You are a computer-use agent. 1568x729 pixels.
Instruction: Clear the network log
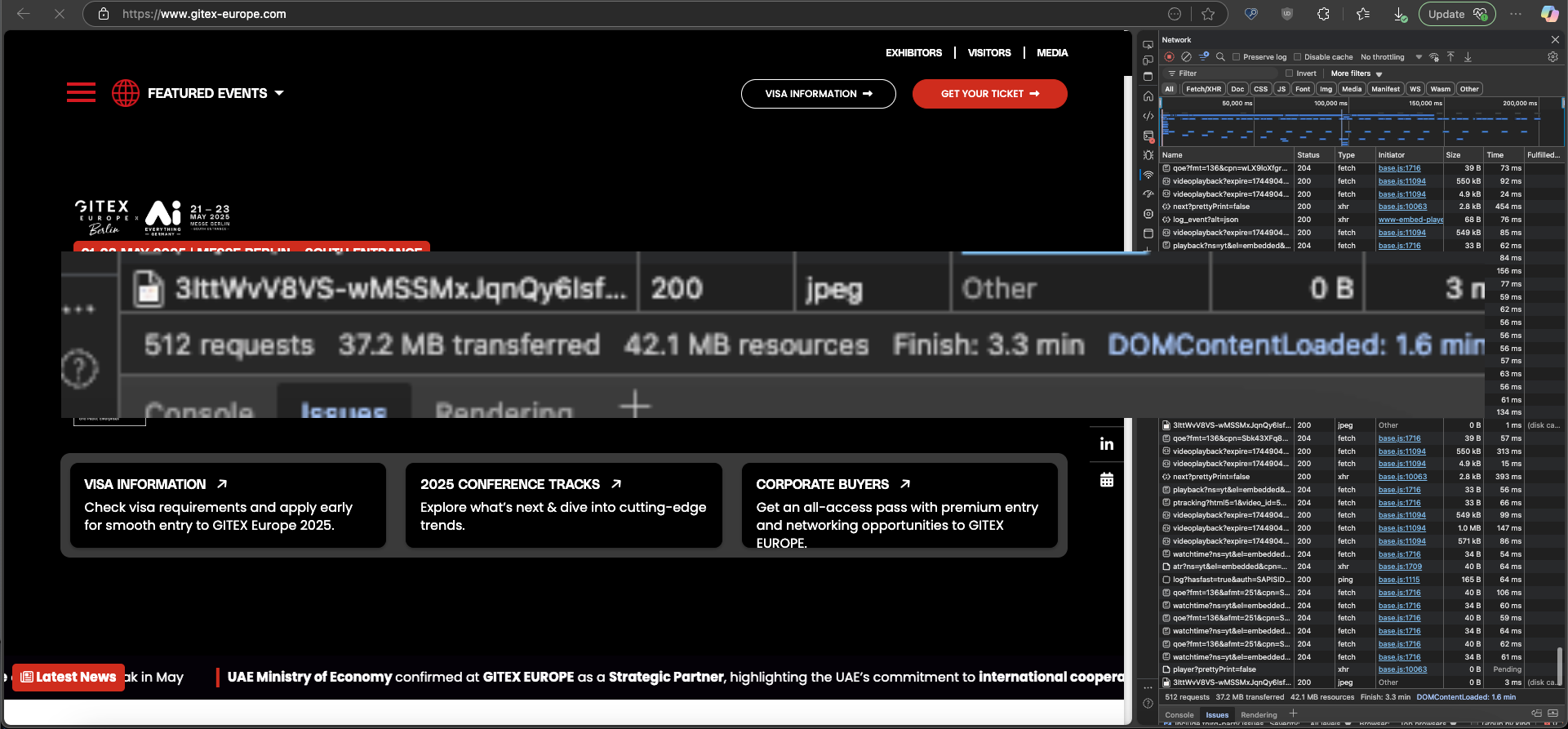pos(1186,57)
